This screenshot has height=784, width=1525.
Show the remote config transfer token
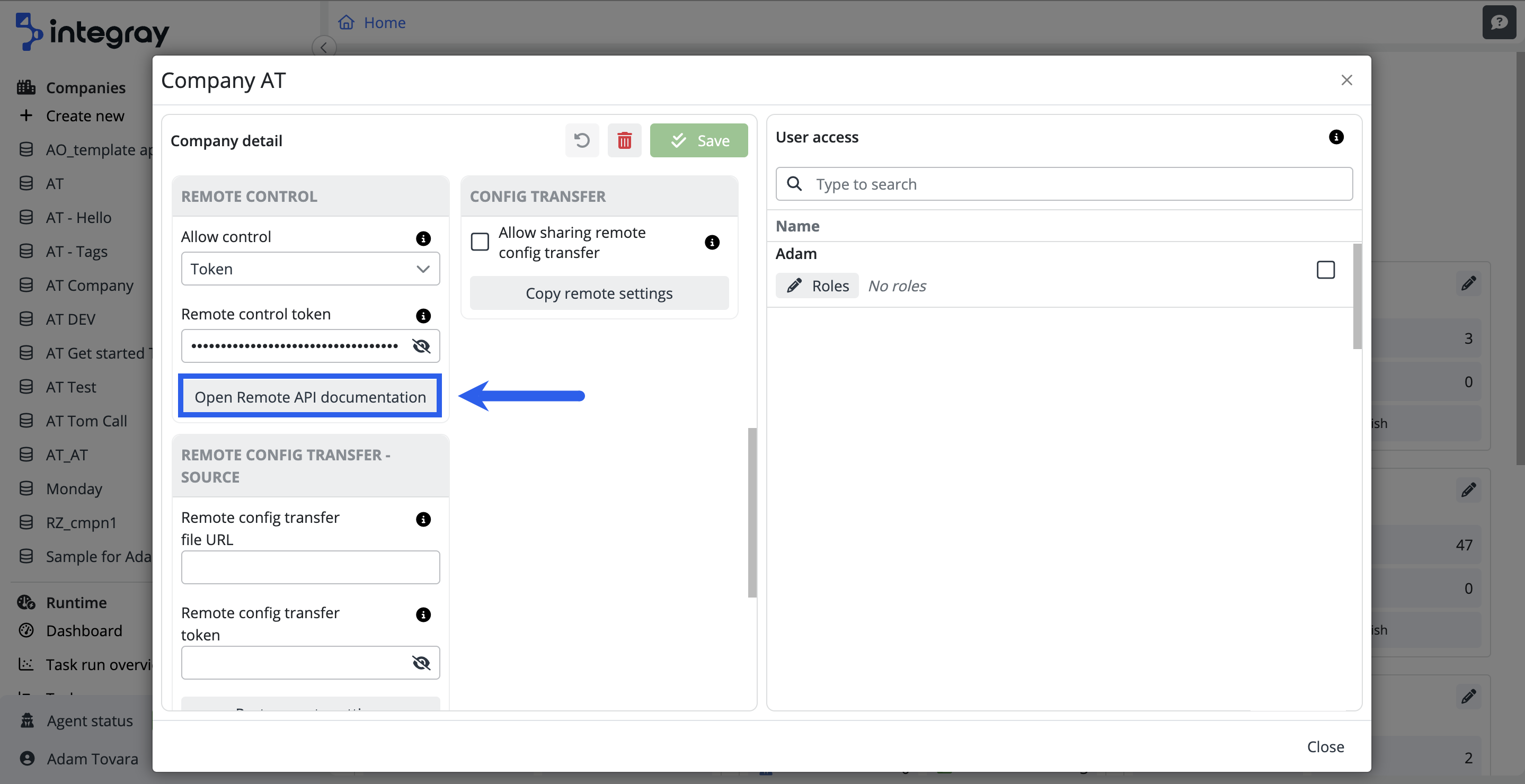tap(421, 663)
